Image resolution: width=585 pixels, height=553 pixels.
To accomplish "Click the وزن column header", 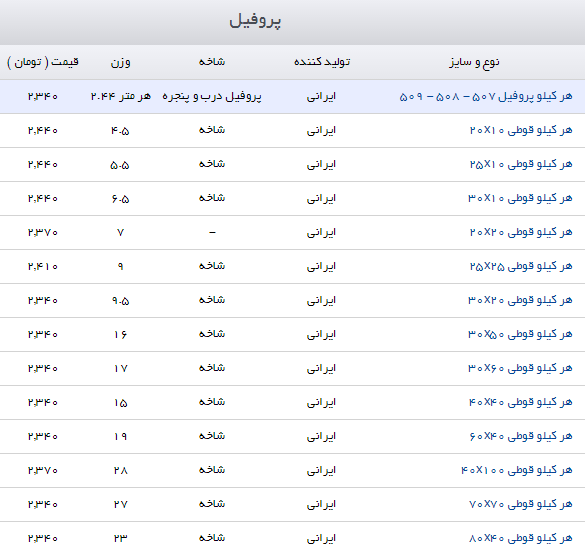I will click(121, 62).
